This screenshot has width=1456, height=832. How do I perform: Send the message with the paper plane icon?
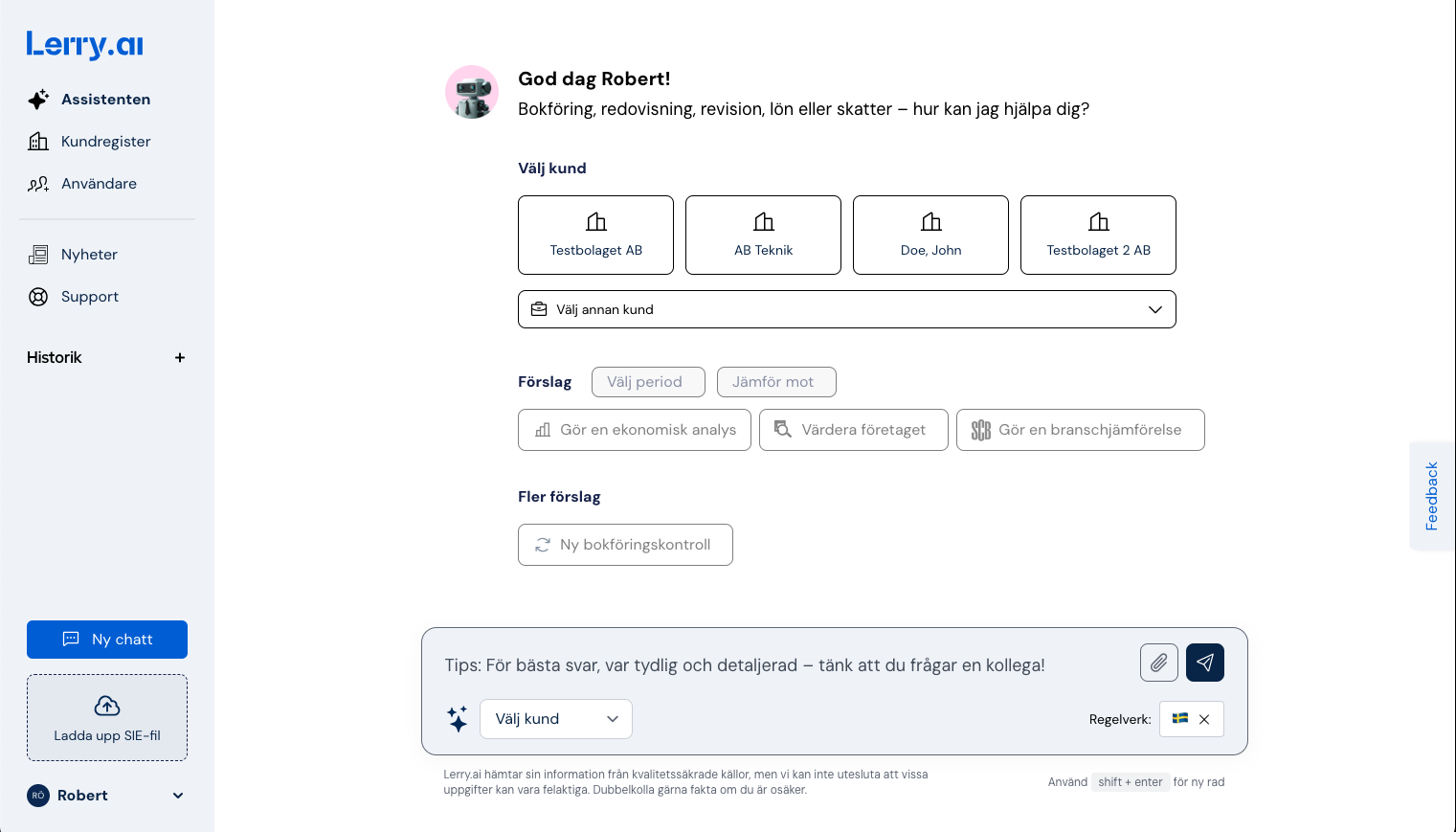(1204, 662)
